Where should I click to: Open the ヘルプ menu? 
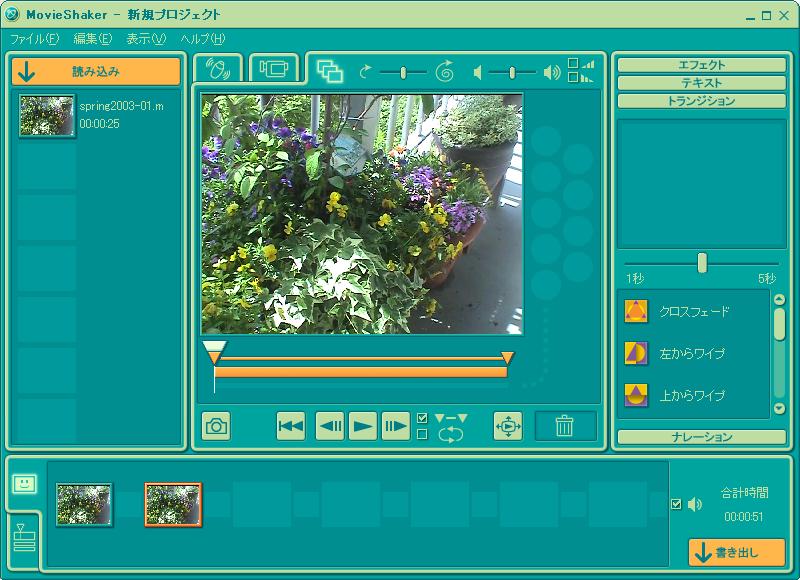point(203,39)
